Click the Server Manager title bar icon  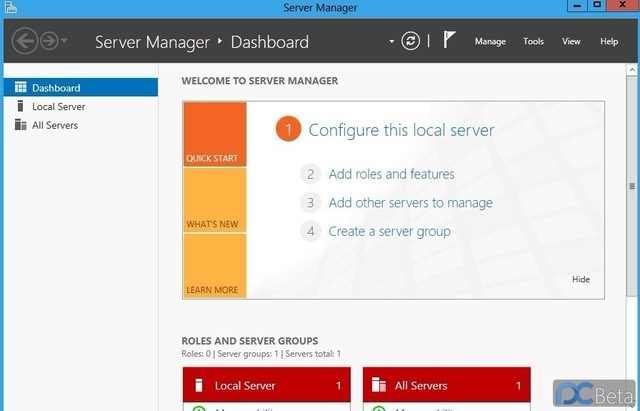pyautogui.click(x=10, y=7)
